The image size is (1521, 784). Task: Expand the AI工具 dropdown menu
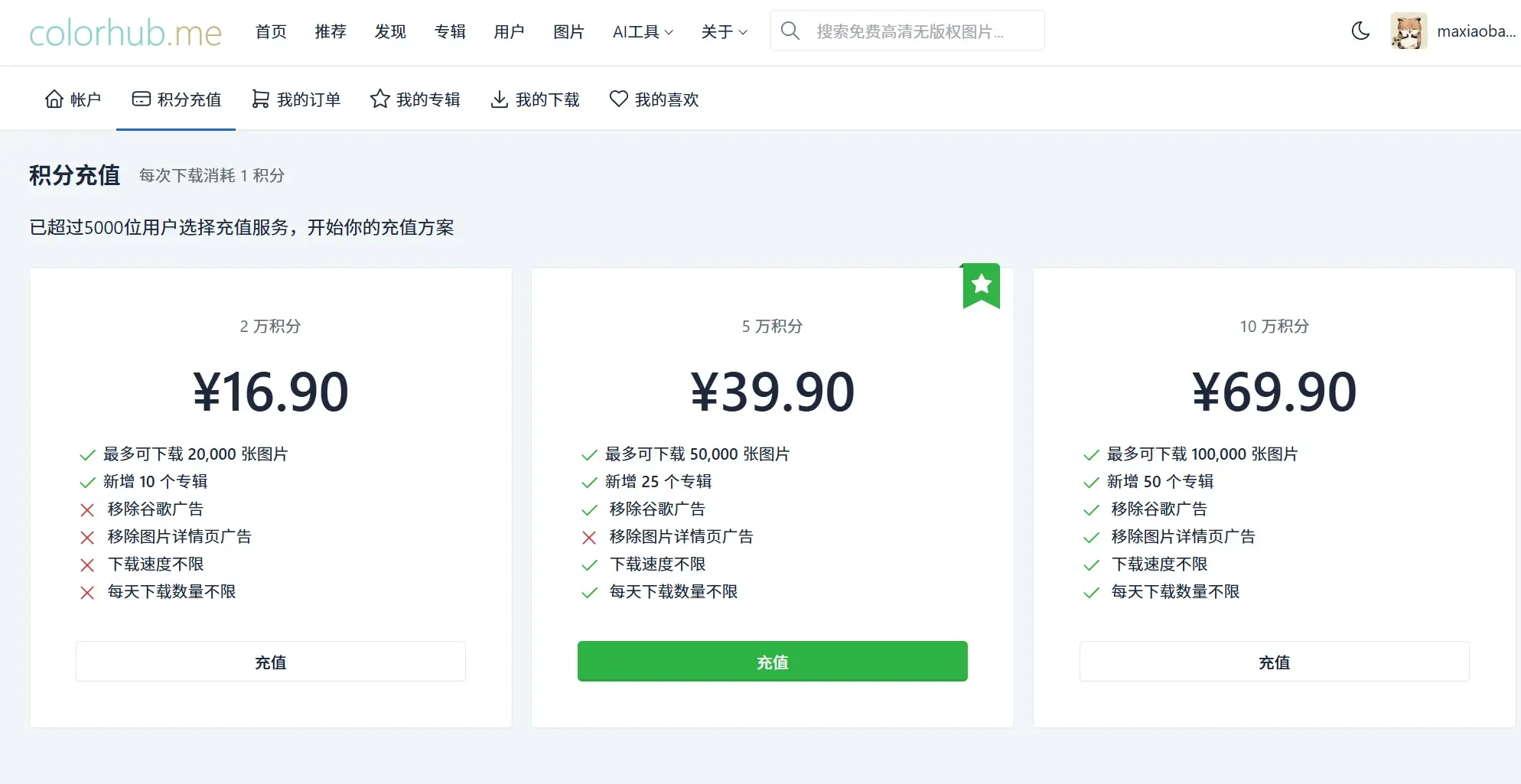[643, 31]
